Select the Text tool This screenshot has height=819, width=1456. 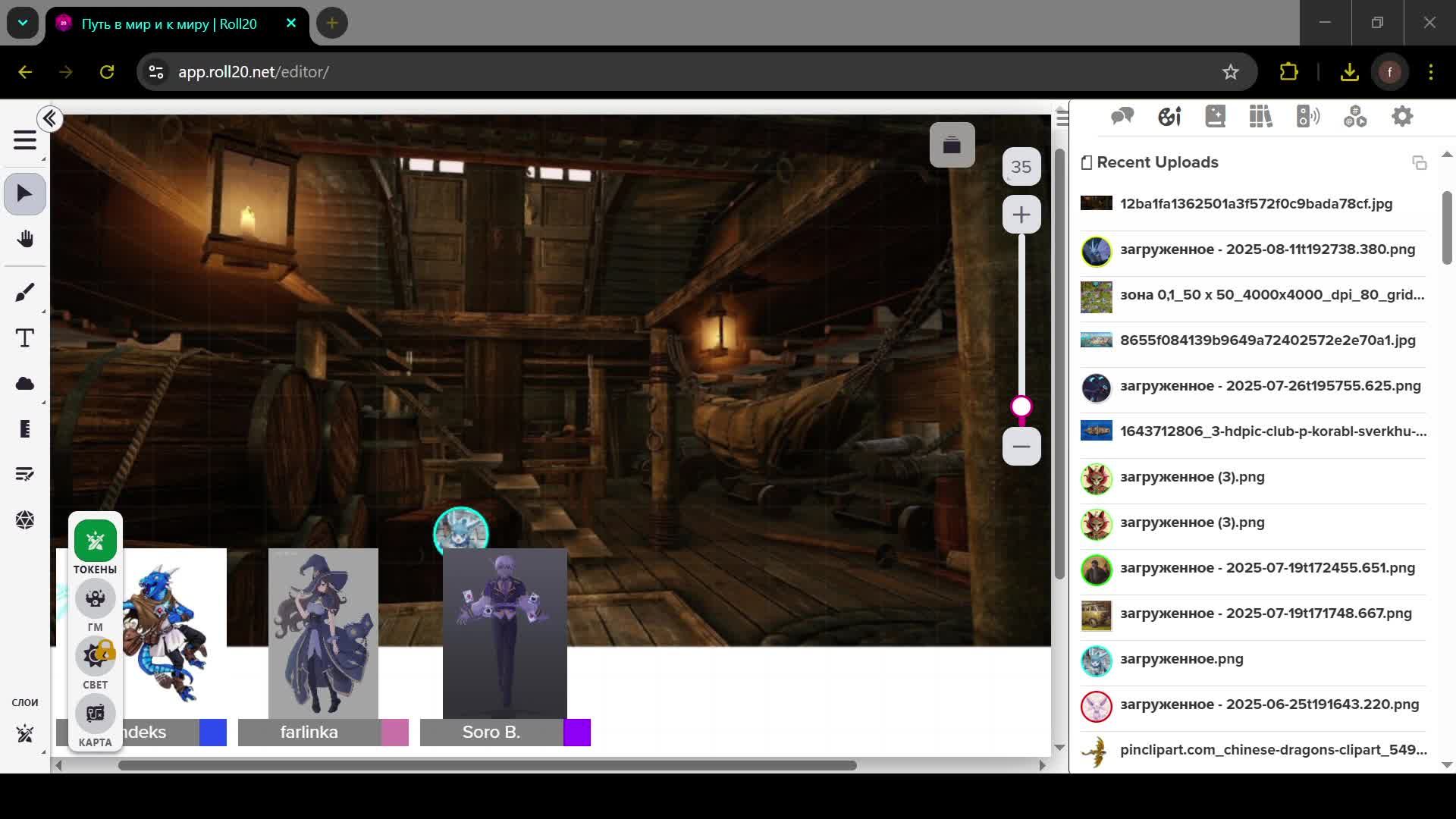pyautogui.click(x=25, y=338)
